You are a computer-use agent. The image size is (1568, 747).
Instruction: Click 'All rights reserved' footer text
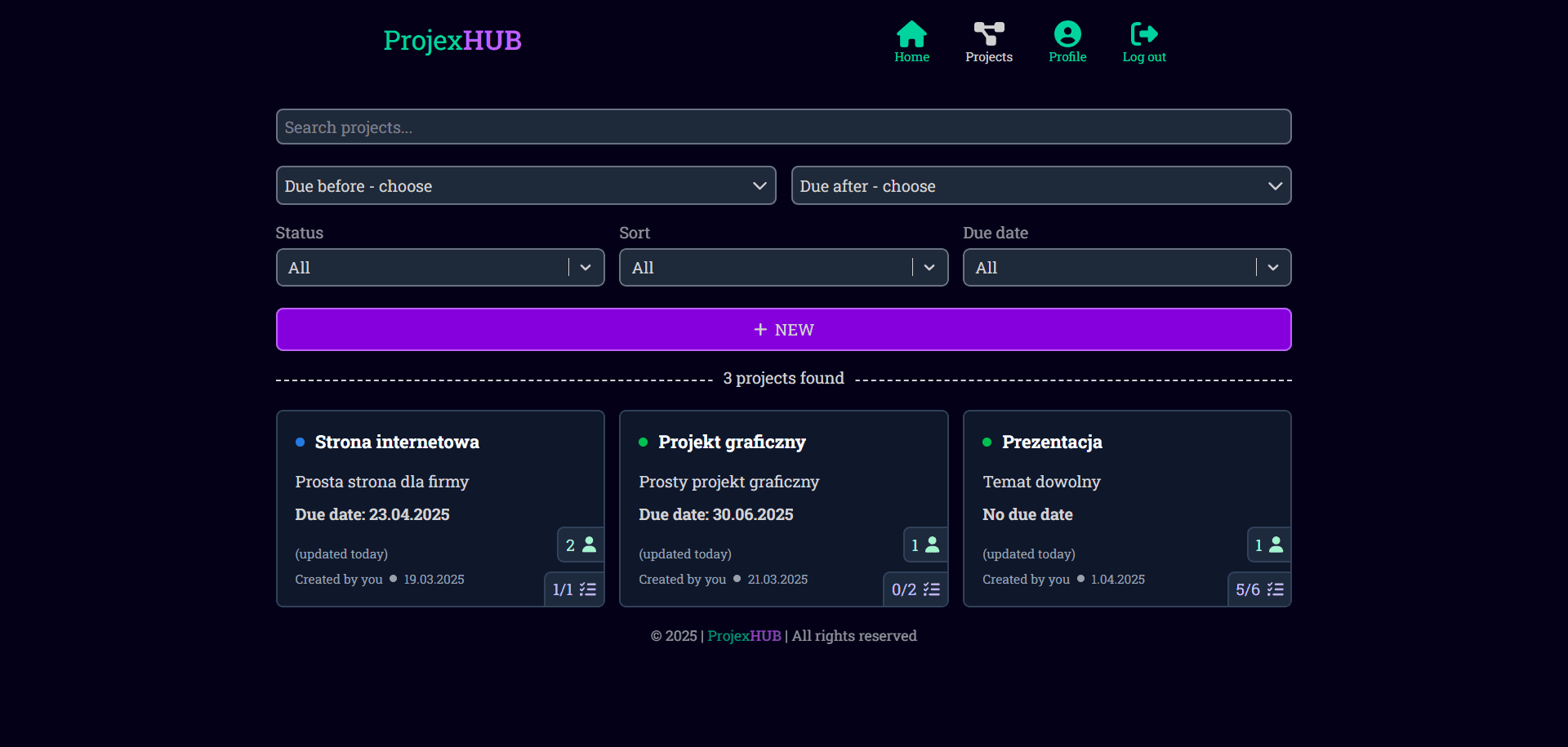[x=854, y=636]
